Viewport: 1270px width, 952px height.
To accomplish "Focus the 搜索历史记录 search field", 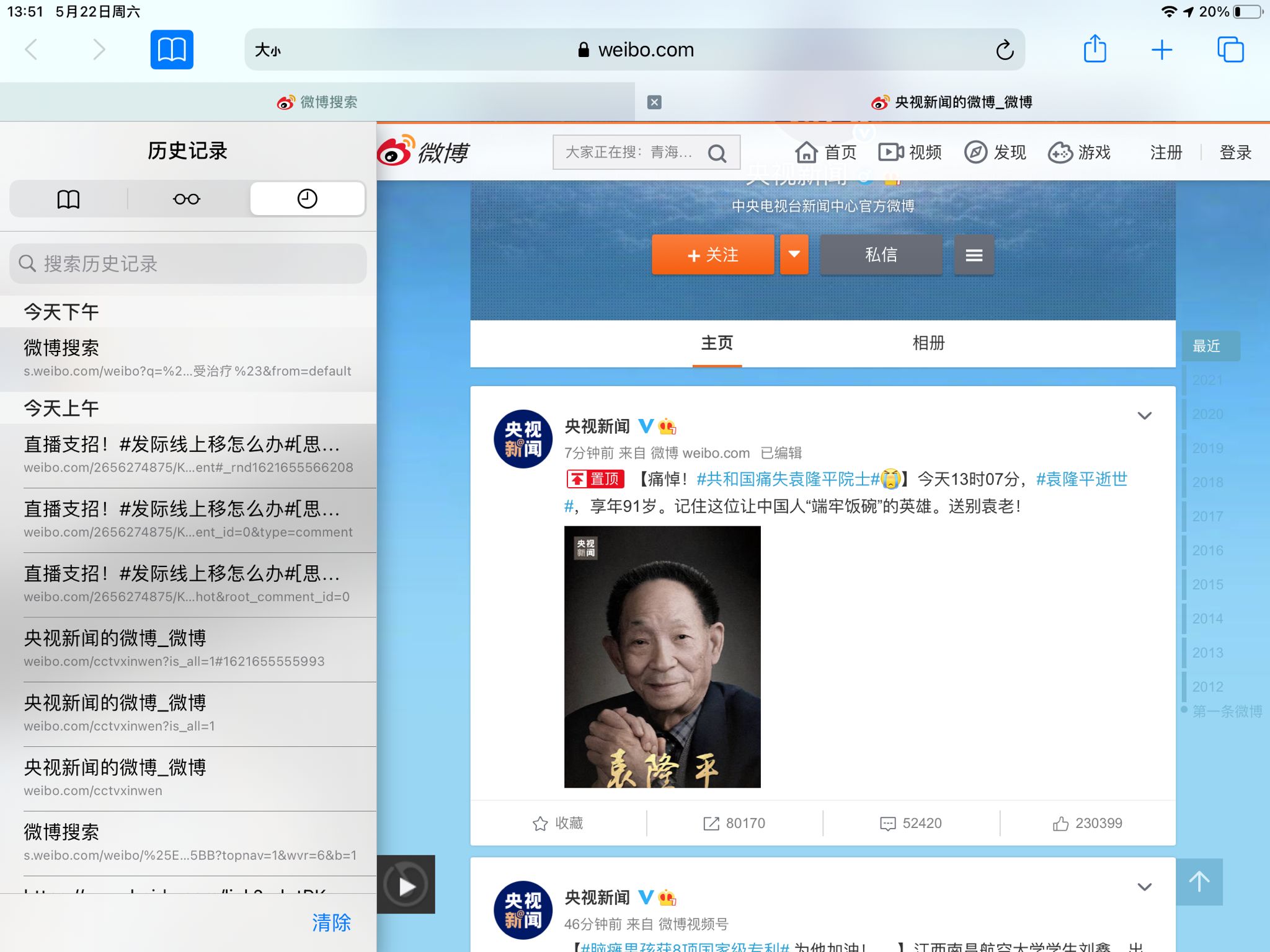I will (x=188, y=264).
